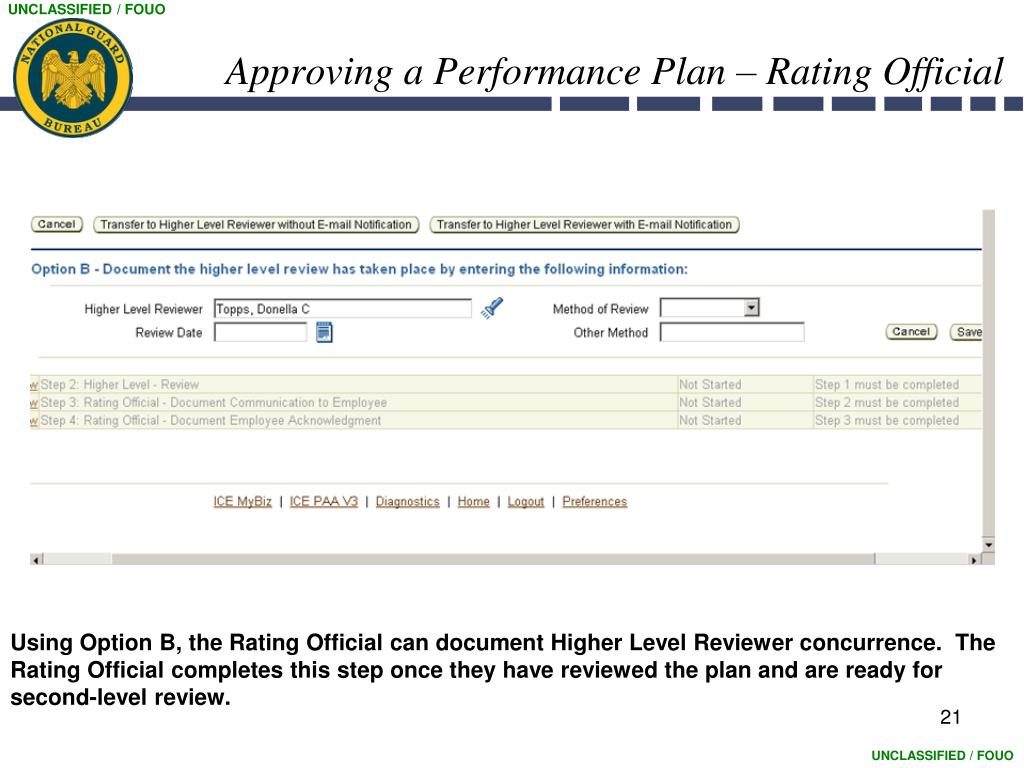Click the 'Step 2: Higher Level - Review' row text
The width and height of the screenshot is (1024, 768).
[120, 385]
